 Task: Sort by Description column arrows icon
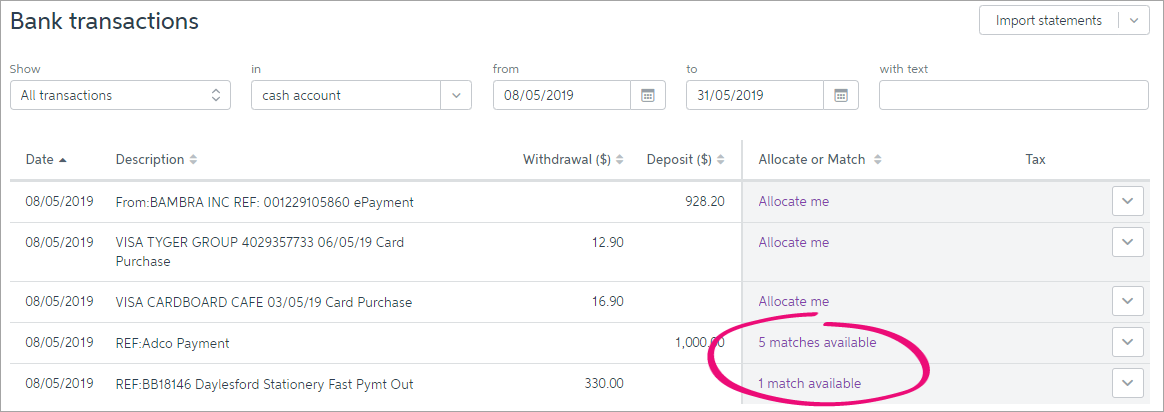[194, 160]
